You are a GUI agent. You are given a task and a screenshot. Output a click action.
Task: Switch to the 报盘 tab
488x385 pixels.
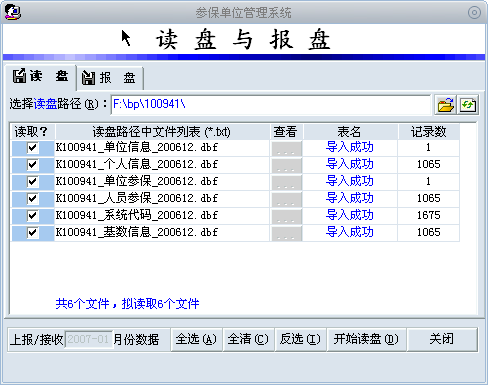(x=110, y=78)
